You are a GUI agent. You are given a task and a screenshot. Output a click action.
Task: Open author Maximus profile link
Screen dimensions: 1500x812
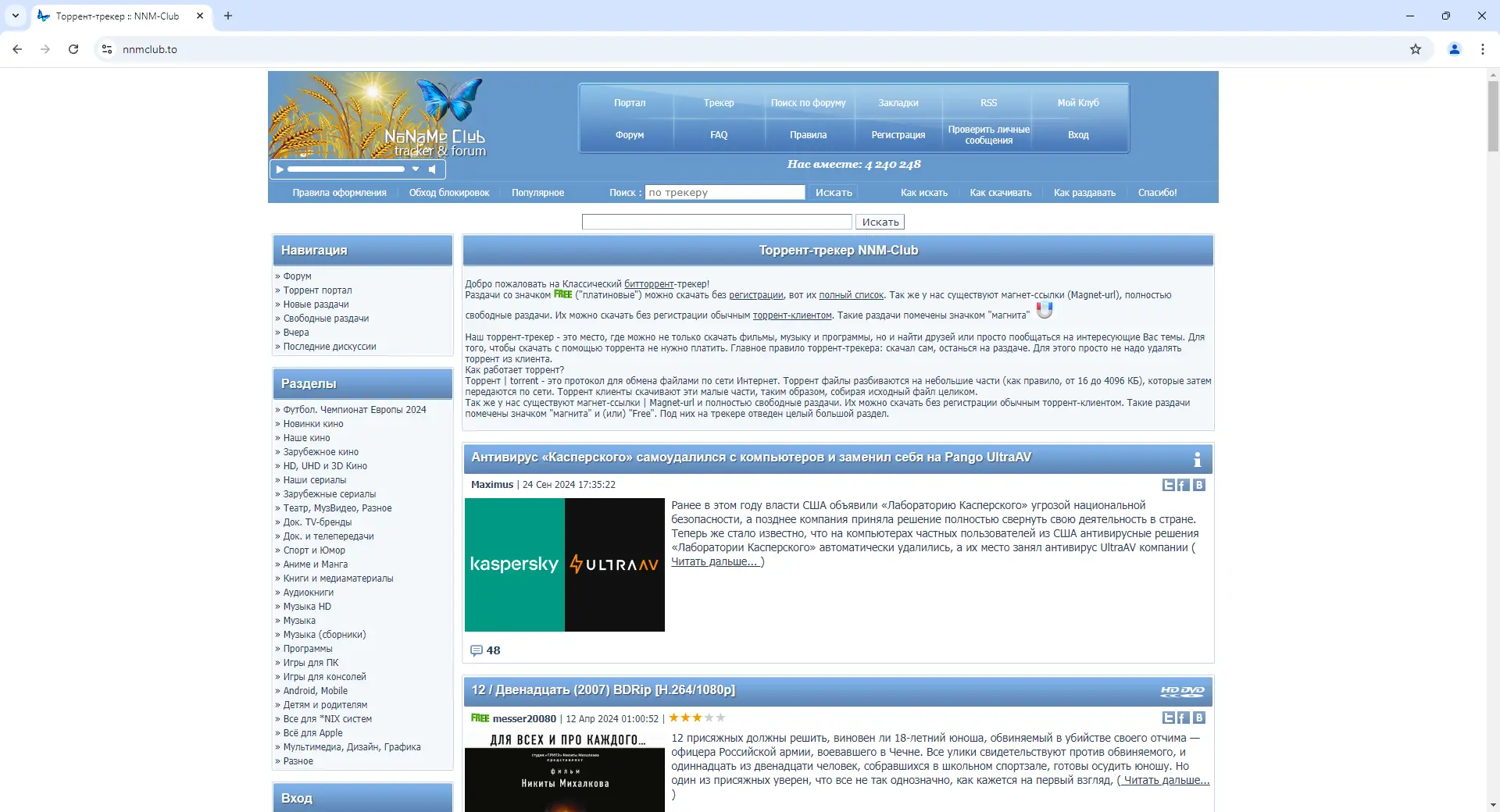(x=492, y=485)
